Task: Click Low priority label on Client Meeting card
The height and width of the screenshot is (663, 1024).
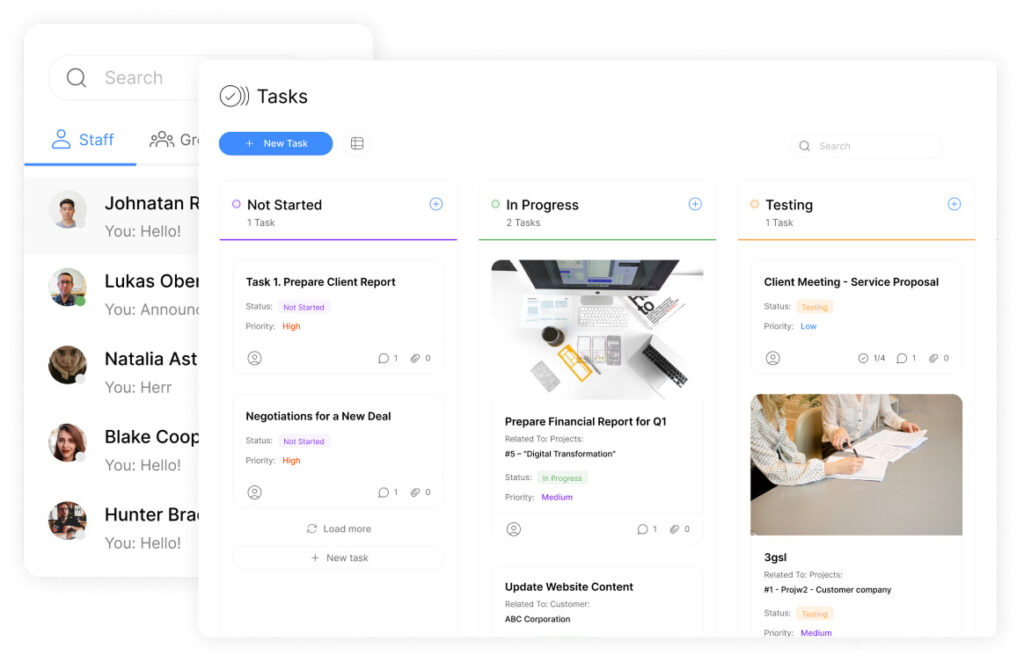Action: 808,327
